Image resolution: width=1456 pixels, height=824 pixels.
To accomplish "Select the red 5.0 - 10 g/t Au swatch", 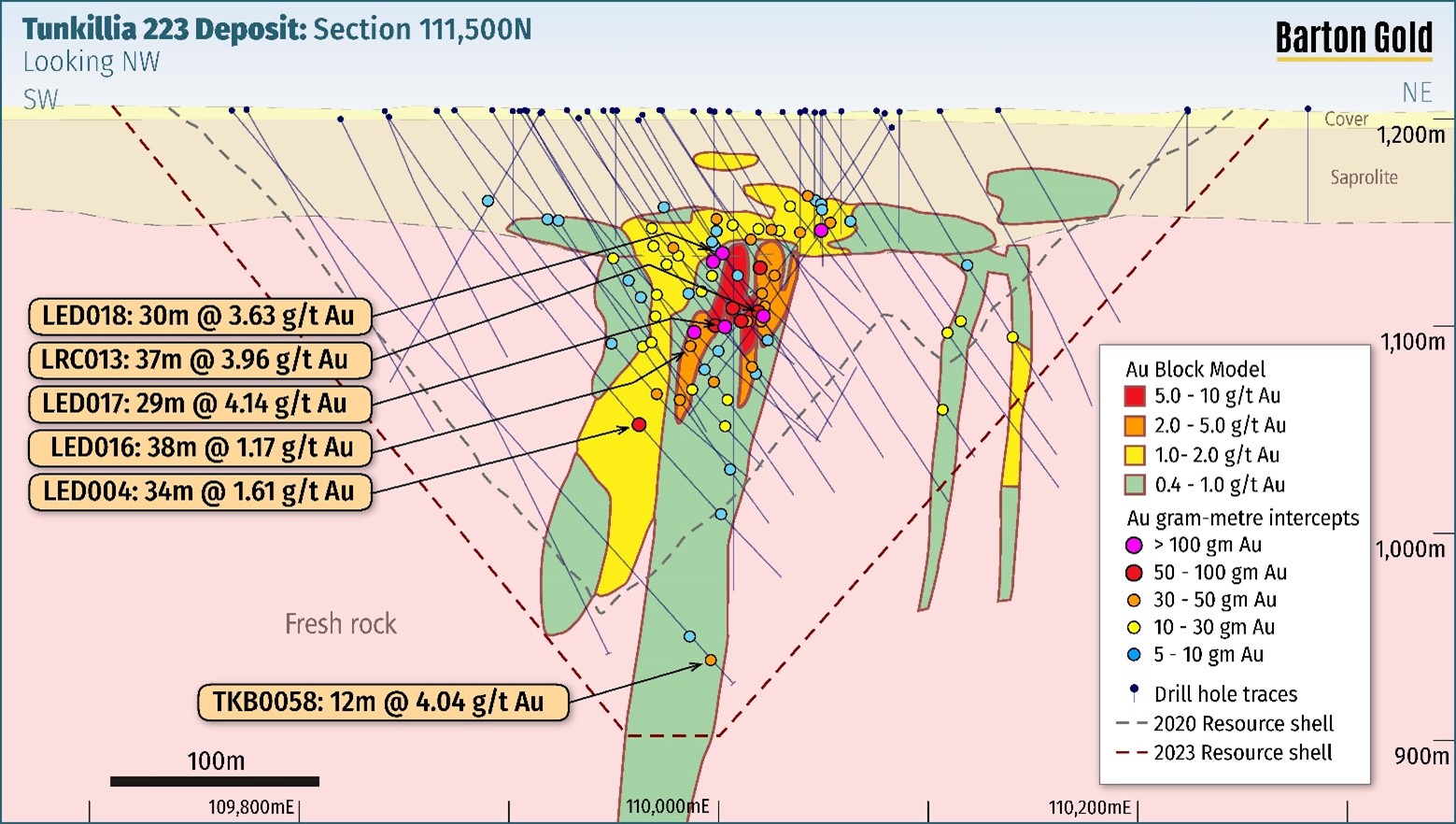I will click(1135, 396).
